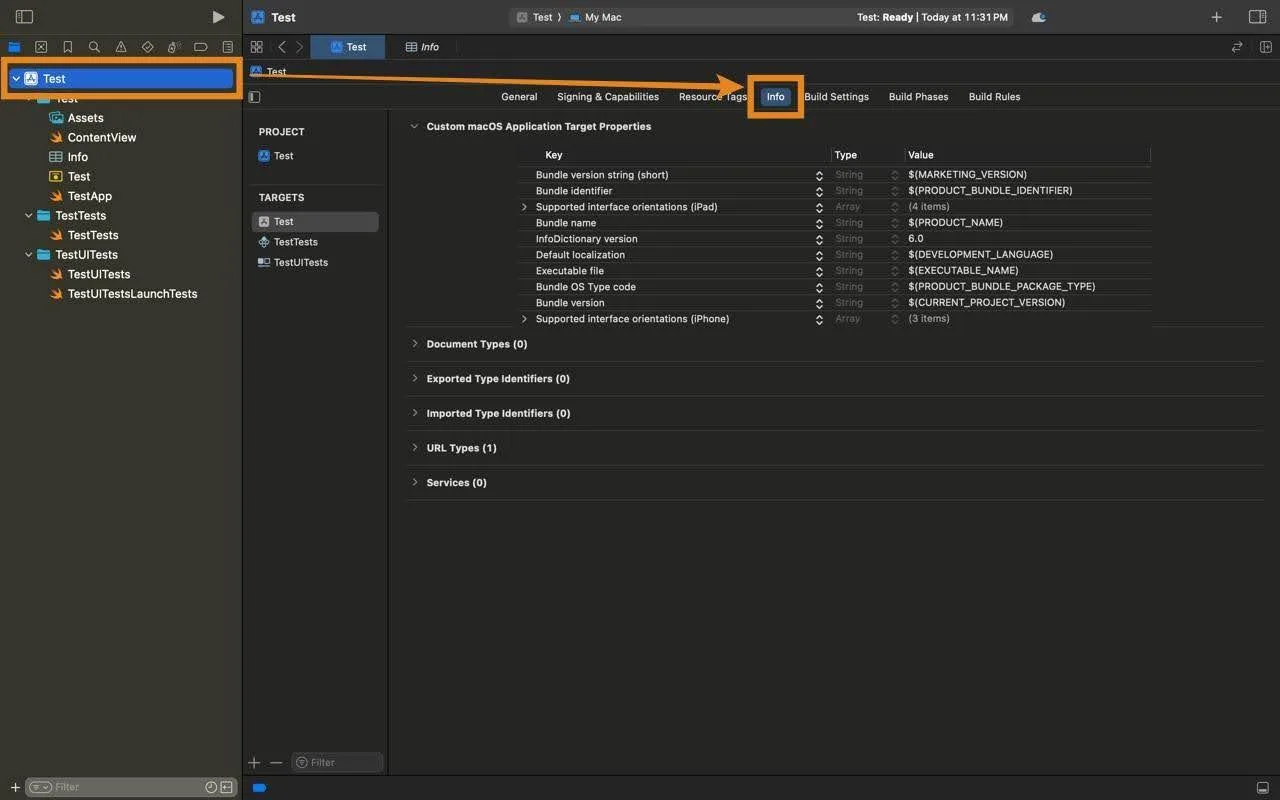Open the Test scheme and My Mac destination selector
1280x800 pixels.
pos(569,17)
